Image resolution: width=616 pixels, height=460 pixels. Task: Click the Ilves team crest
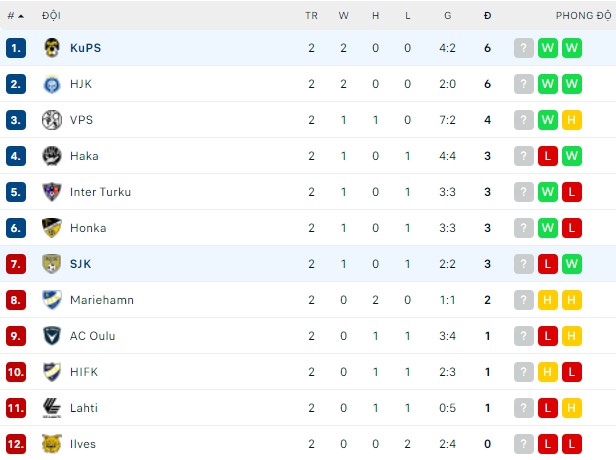click(52, 444)
